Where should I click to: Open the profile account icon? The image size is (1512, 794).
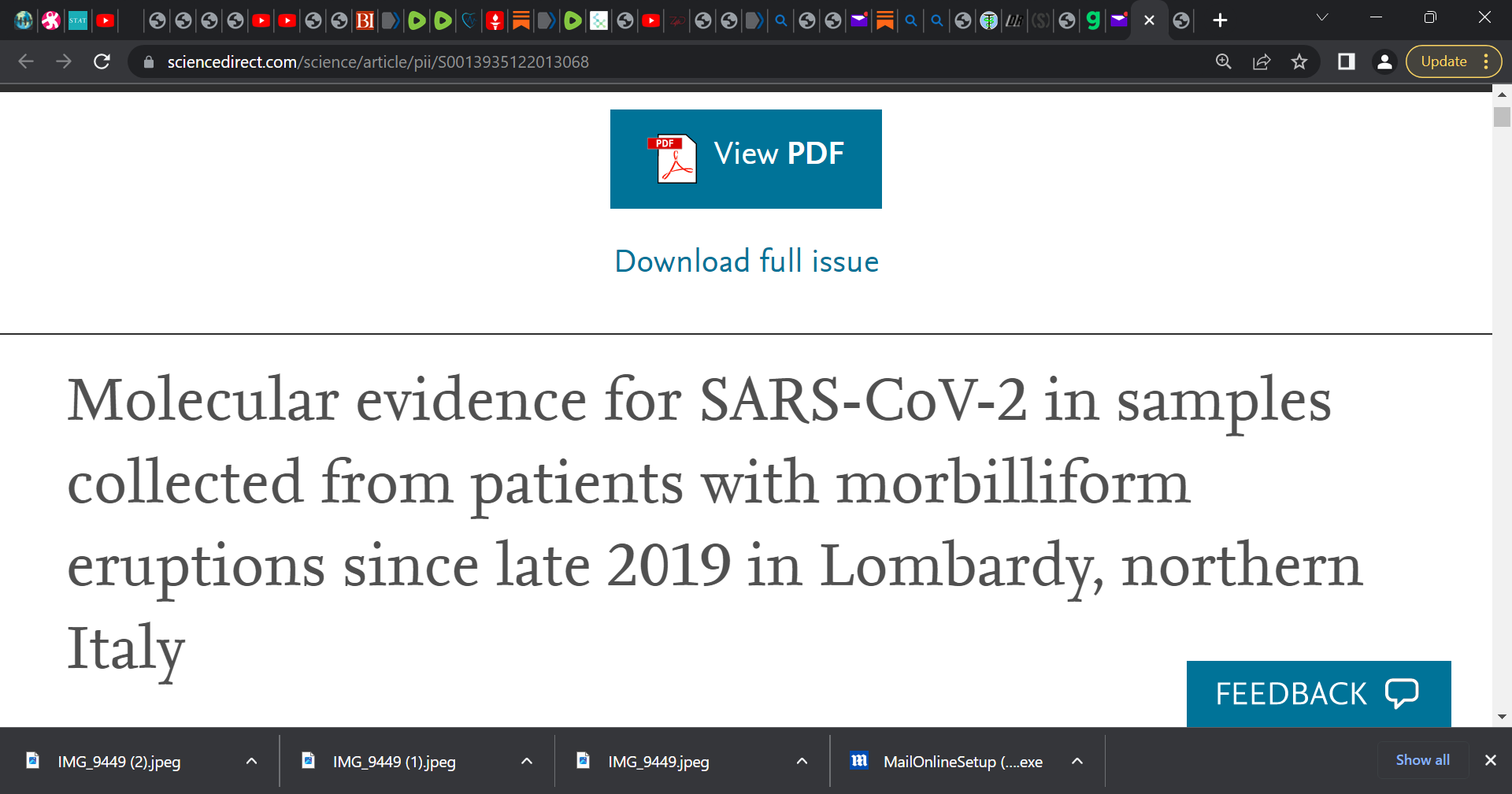pyautogui.click(x=1384, y=61)
